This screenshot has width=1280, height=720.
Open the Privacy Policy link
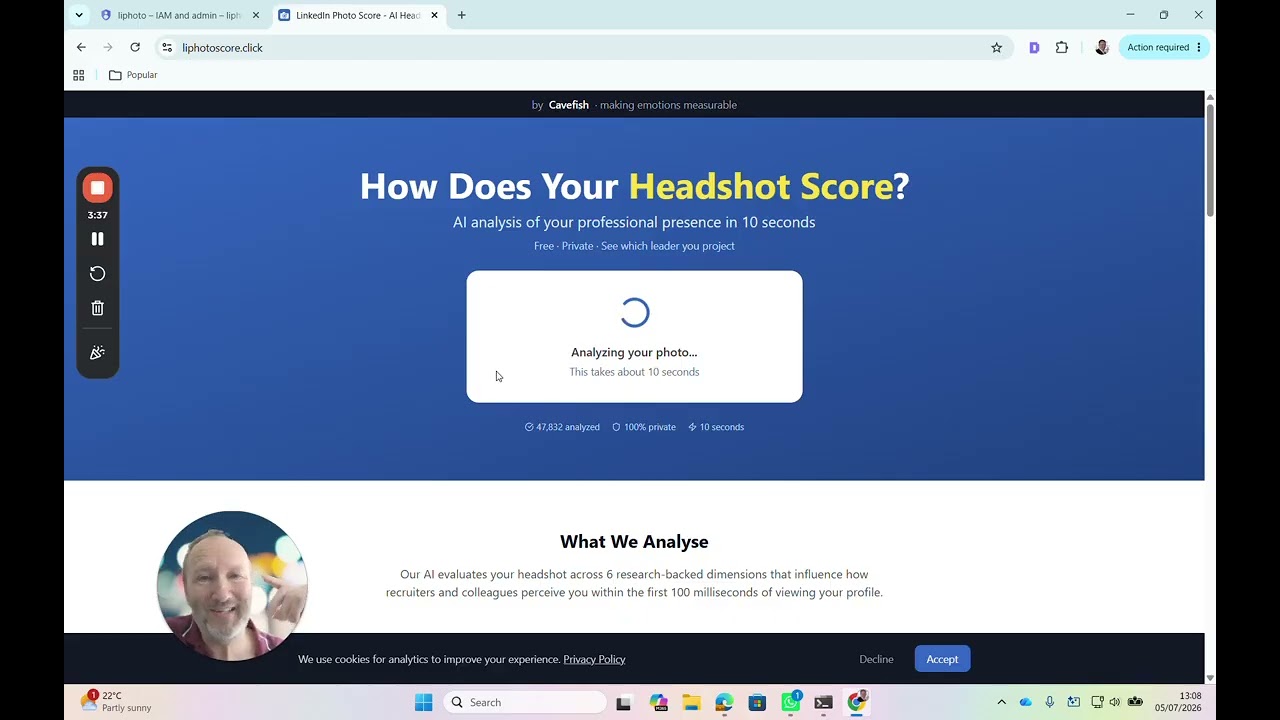point(594,659)
